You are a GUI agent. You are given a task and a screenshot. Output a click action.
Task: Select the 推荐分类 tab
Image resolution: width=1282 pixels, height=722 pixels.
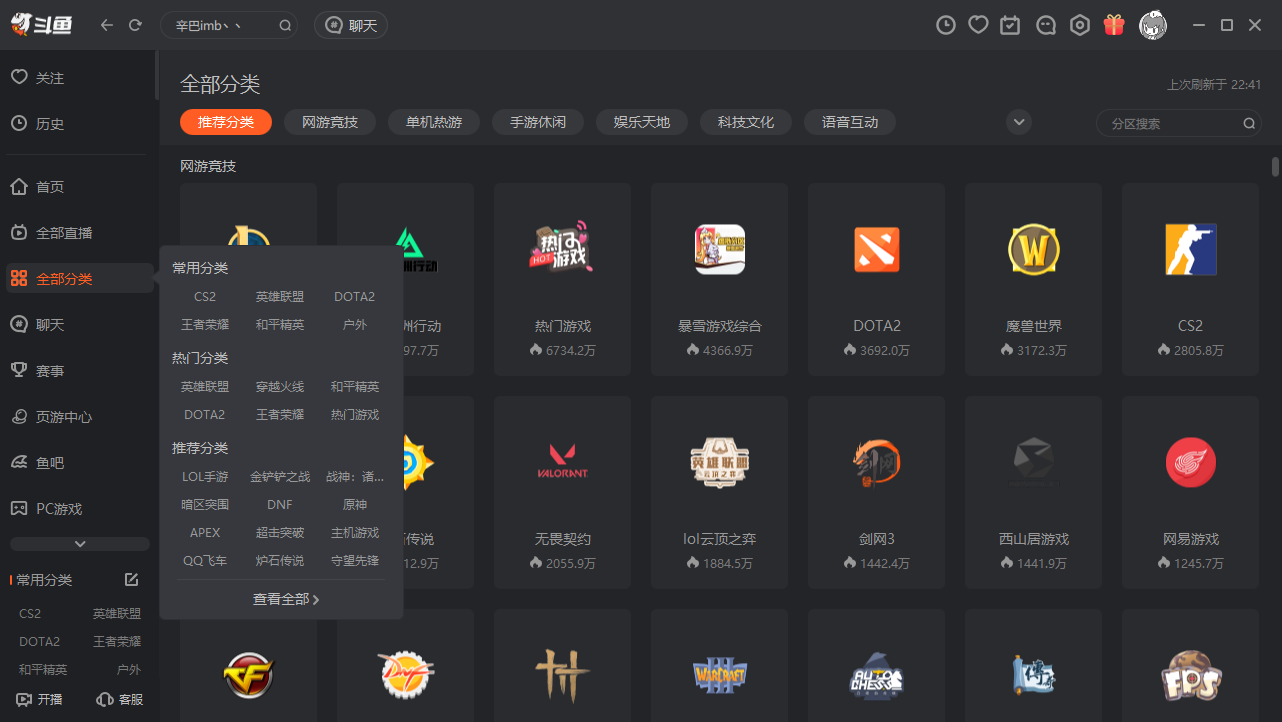click(226, 122)
